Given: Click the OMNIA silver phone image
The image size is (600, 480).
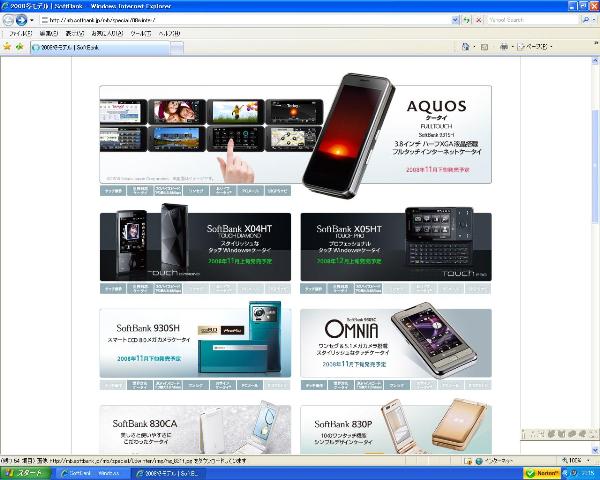Looking at the screenshot, I should point(434,339).
